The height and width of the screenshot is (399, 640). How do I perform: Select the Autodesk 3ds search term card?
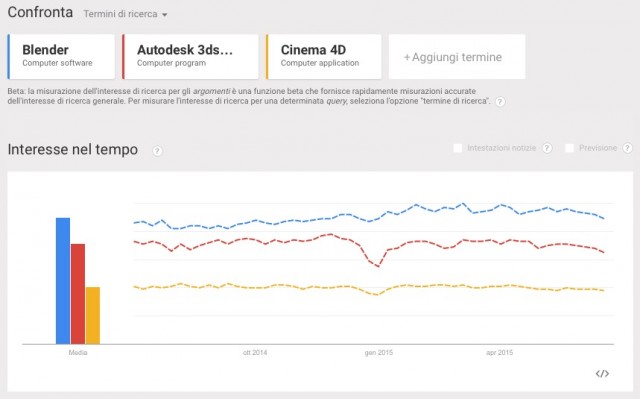190,57
